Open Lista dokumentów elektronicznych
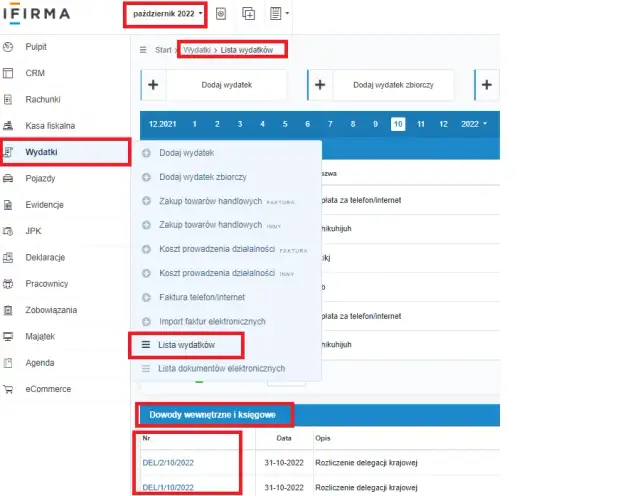The height and width of the screenshot is (496, 640). click(222, 369)
